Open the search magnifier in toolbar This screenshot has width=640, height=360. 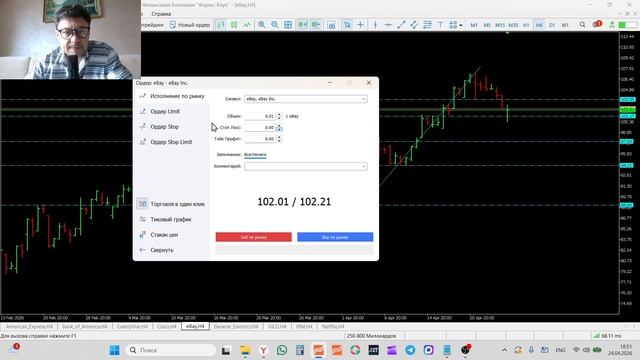coord(582,25)
